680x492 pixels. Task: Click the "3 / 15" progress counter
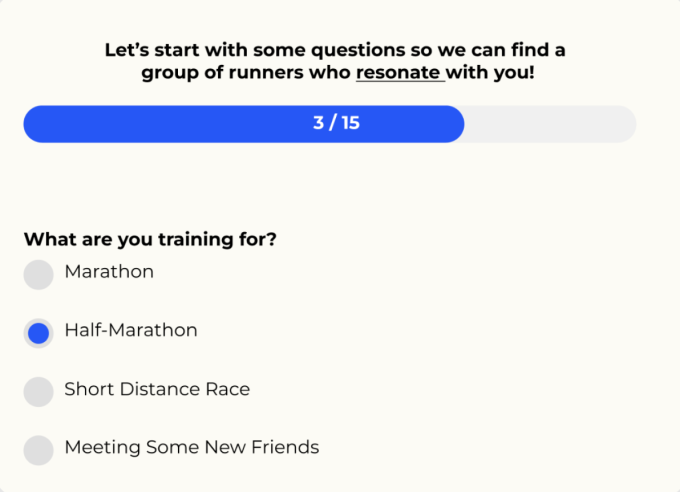click(336, 124)
